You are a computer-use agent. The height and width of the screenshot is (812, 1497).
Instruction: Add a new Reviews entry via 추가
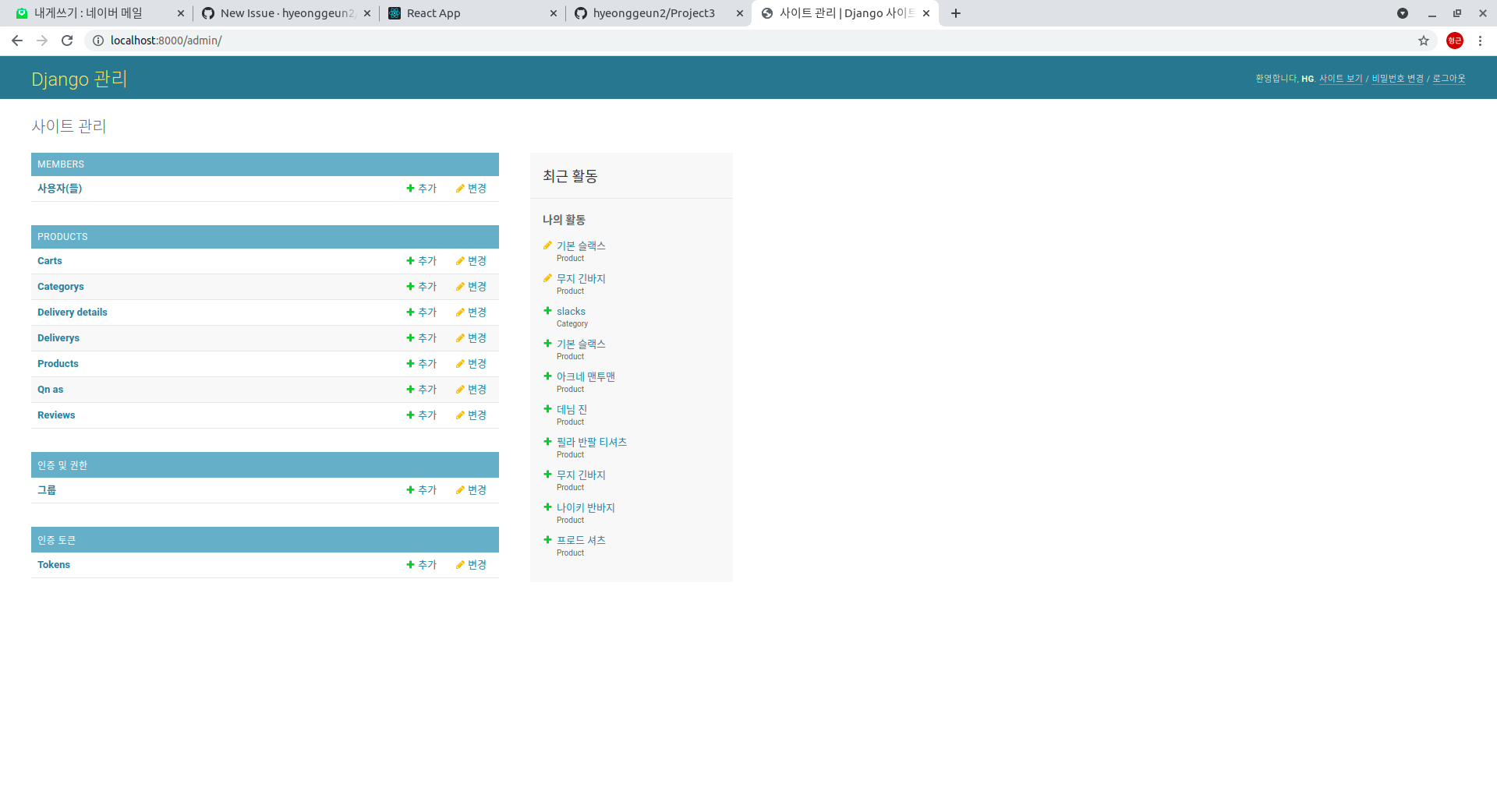click(422, 415)
